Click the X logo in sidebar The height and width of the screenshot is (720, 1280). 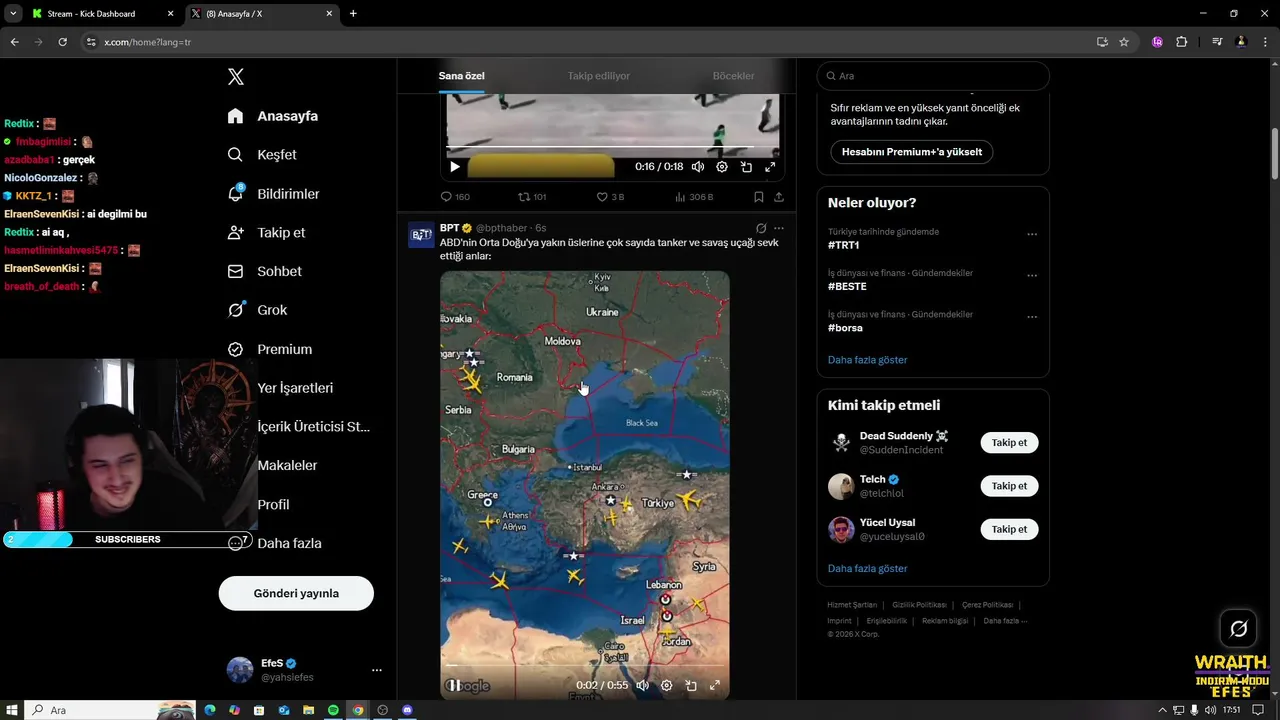(235, 77)
